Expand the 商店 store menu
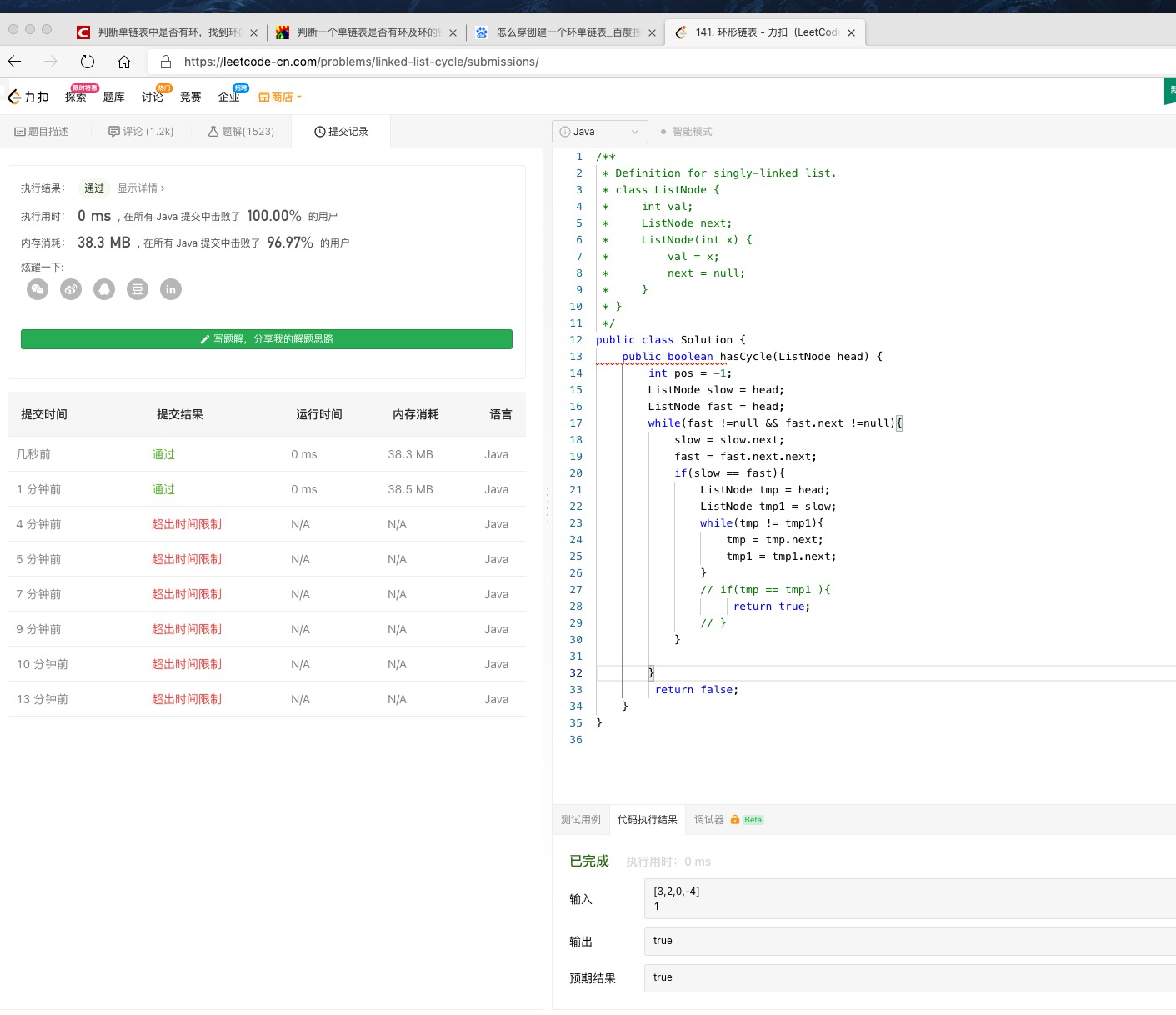 point(280,97)
